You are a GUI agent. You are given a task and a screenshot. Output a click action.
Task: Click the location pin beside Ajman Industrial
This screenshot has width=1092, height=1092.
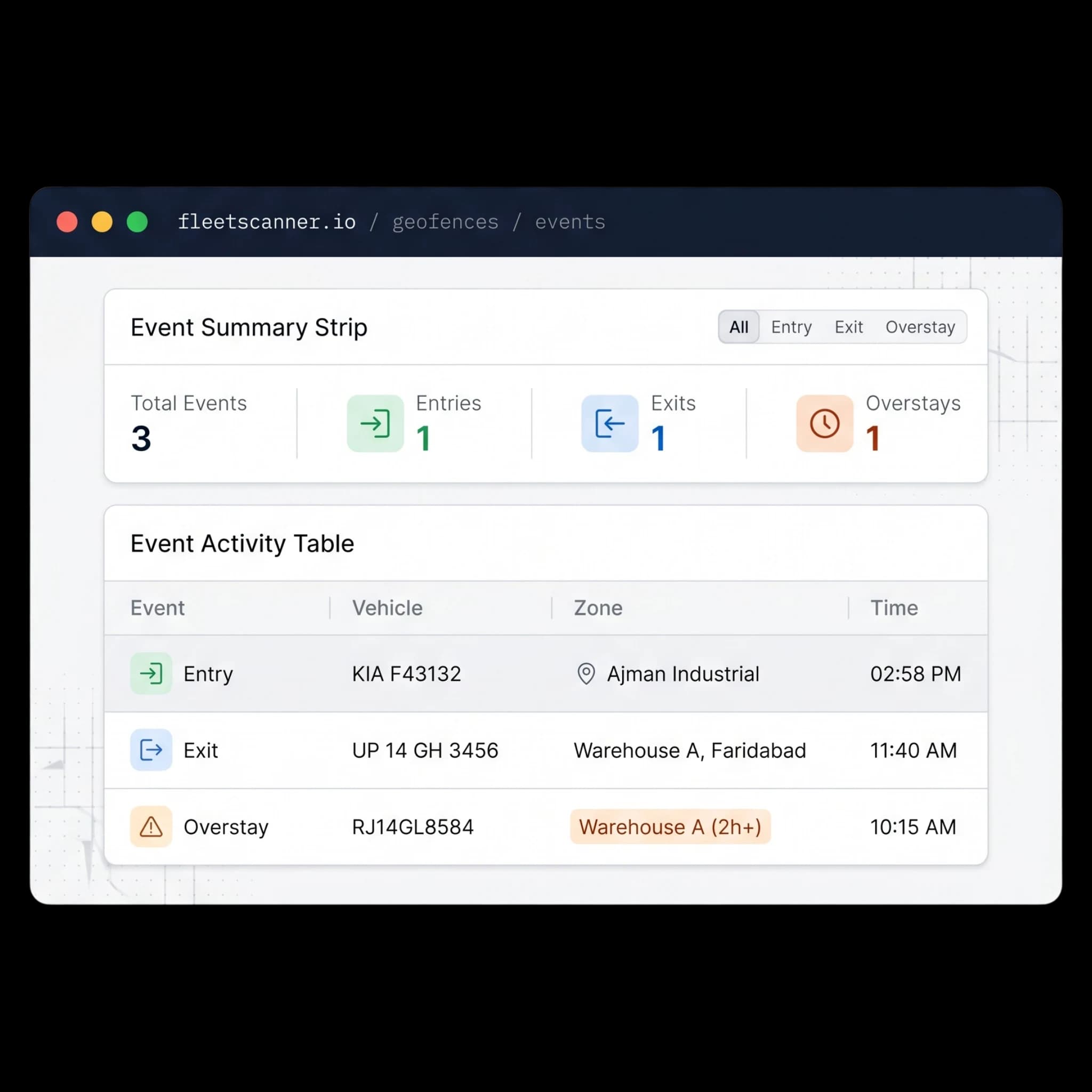[586, 674]
